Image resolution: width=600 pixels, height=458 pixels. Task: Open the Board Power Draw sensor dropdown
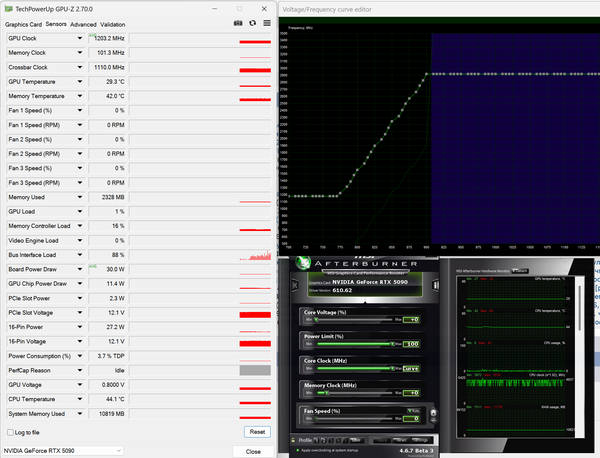80,269
